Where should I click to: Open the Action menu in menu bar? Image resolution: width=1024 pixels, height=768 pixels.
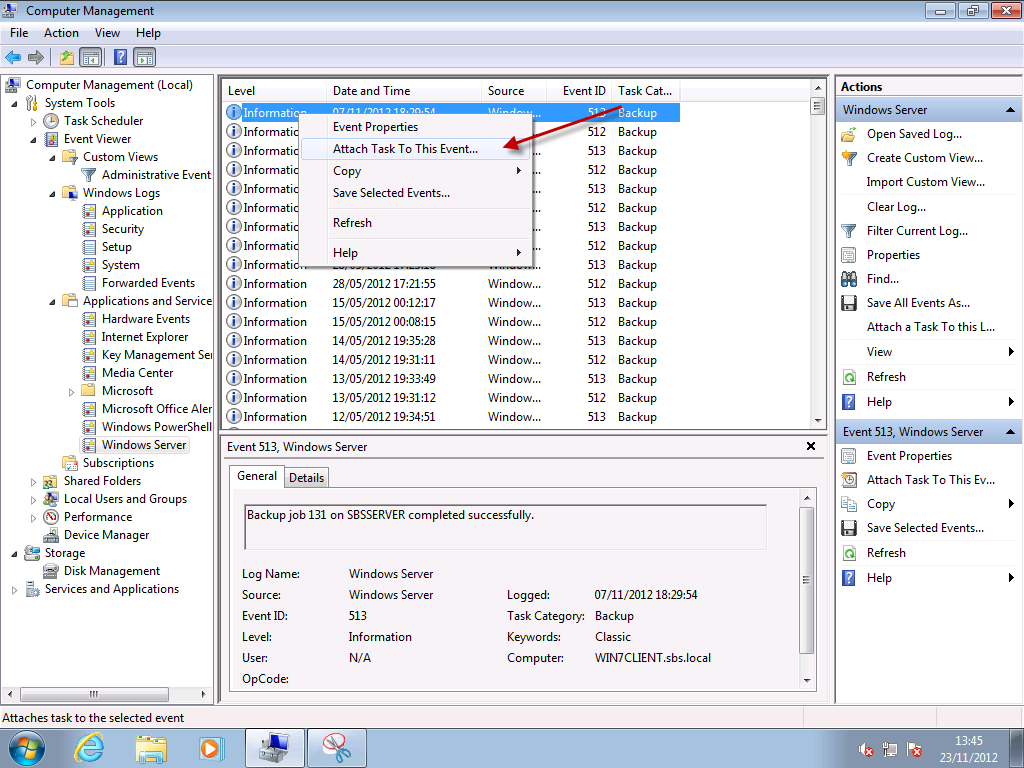click(61, 33)
